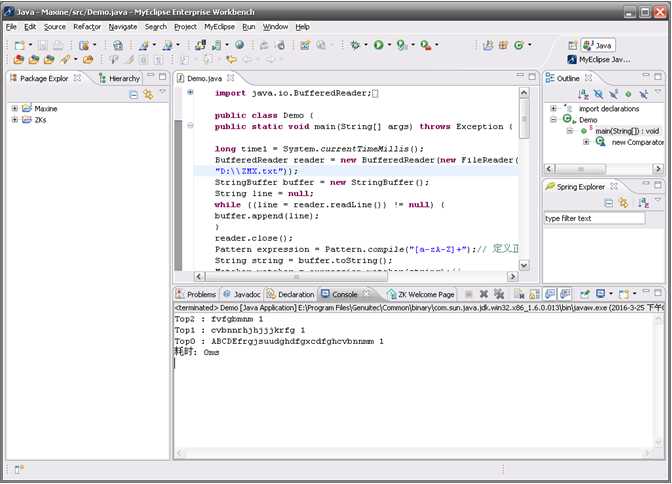
Task: Toggle Hide Static Members in Outline
Action: pyautogui.click(x=613, y=94)
